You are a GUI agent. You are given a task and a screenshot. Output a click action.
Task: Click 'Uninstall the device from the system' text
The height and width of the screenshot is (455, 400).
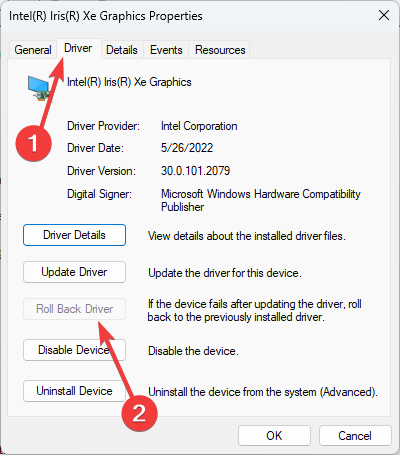point(263,392)
